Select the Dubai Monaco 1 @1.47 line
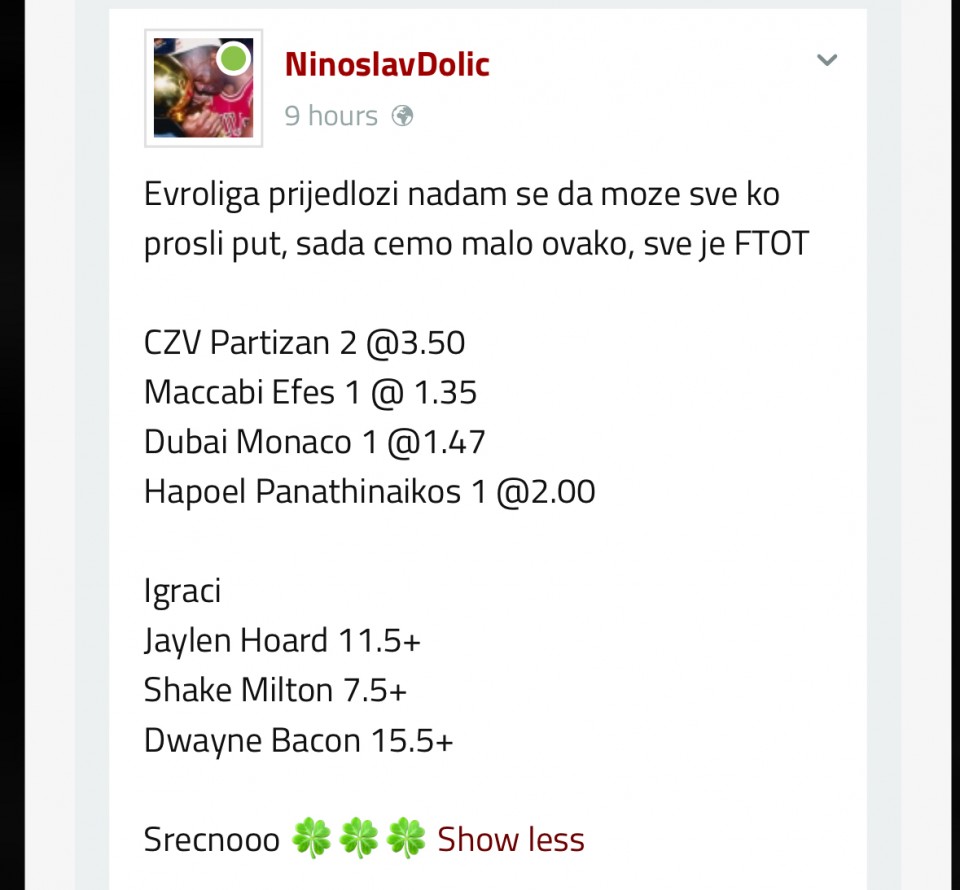 pyautogui.click(x=315, y=442)
